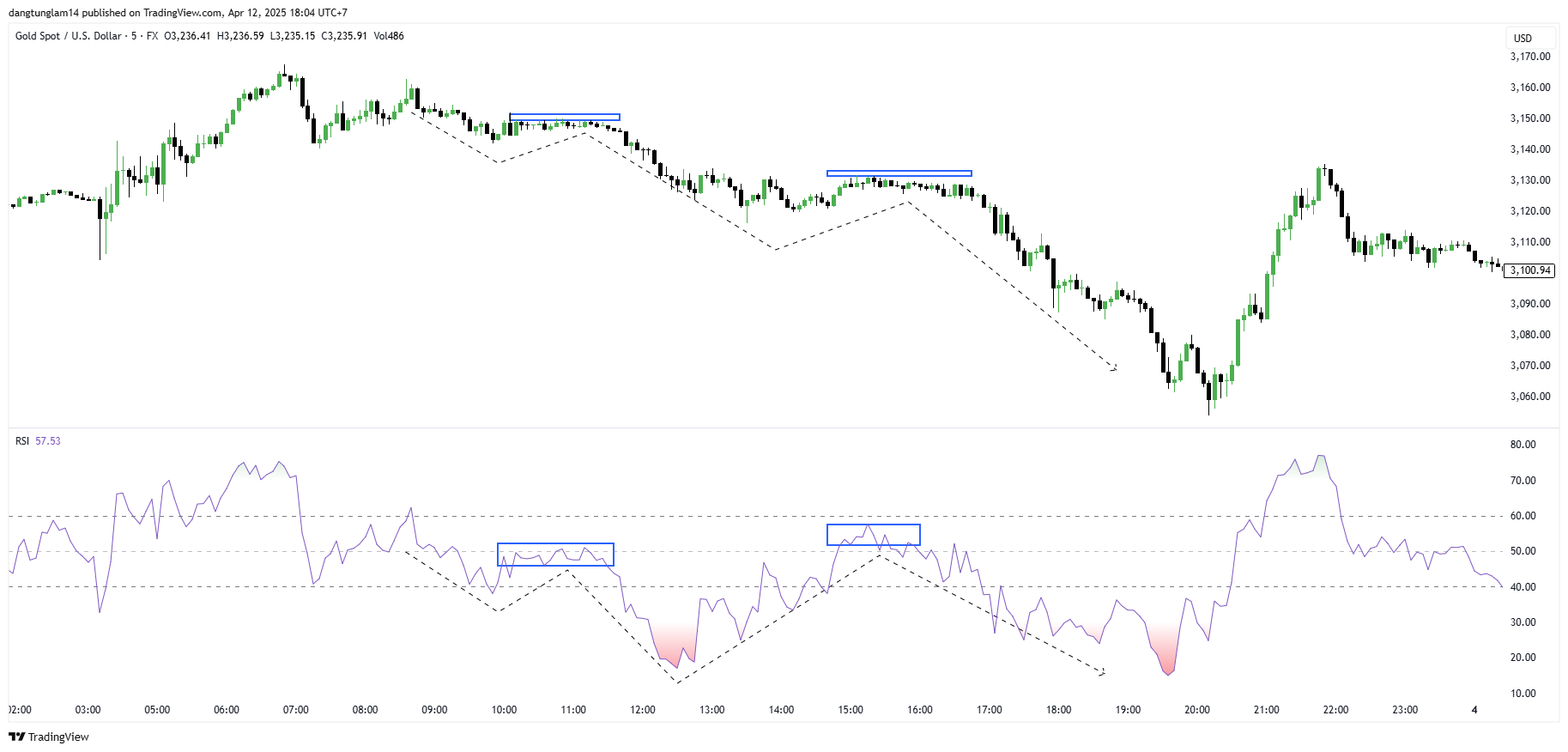Click the 07:00 time axis label
The height and width of the screenshot is (752, 1568).
tap(296, 710)
